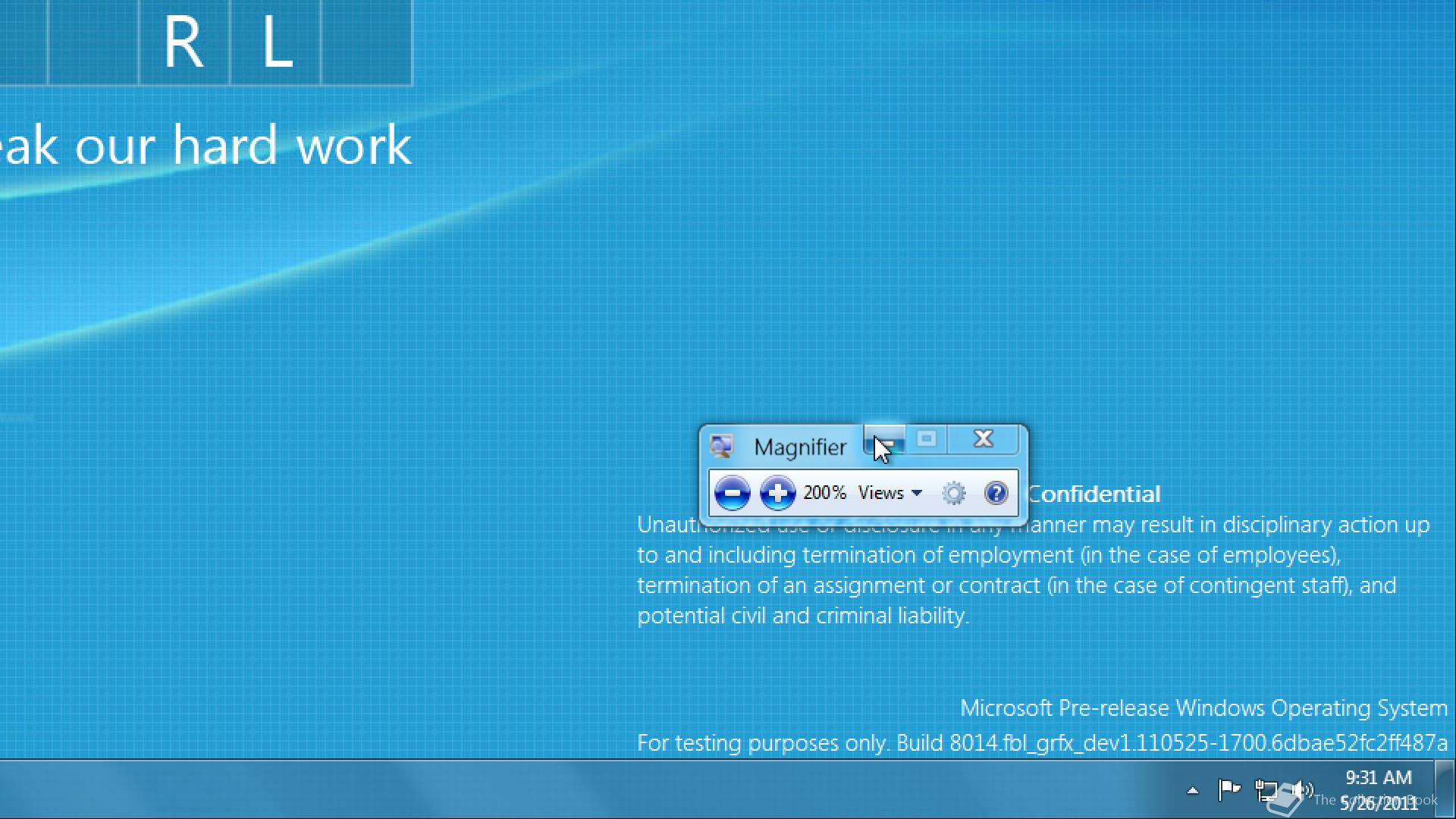
Task: Click the tile labeled R
Action: pyautogui.click(x=184, y=42)
